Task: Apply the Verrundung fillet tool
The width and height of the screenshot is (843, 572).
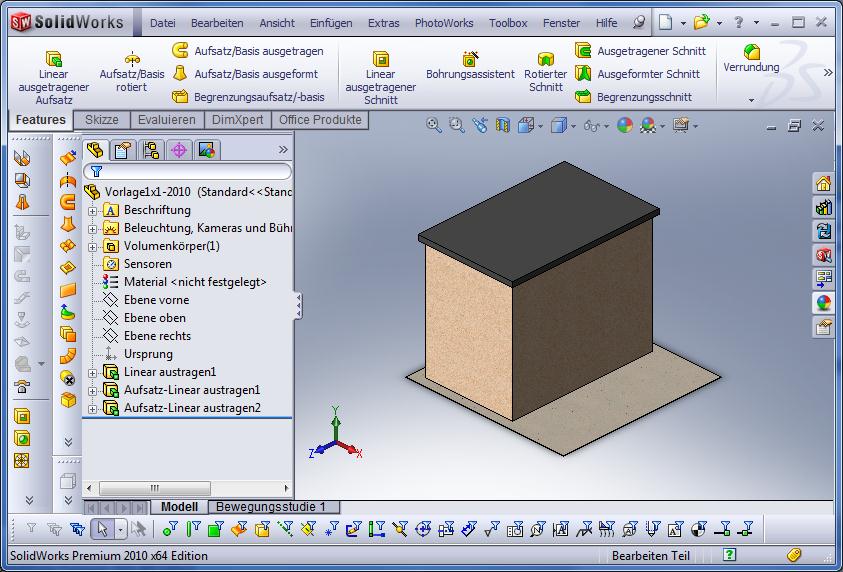Action: click(x=751, y=59)
